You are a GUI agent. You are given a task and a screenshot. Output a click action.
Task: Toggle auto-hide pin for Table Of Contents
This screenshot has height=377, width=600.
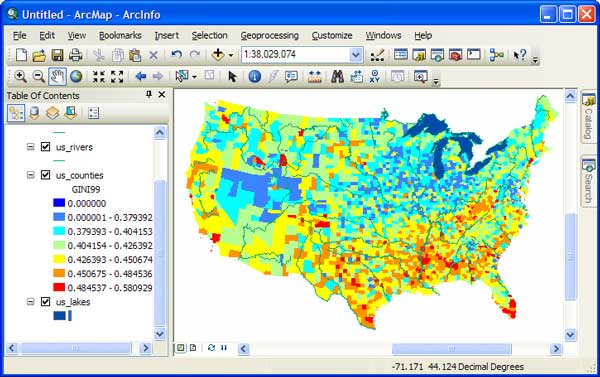[x=149, y=94]
